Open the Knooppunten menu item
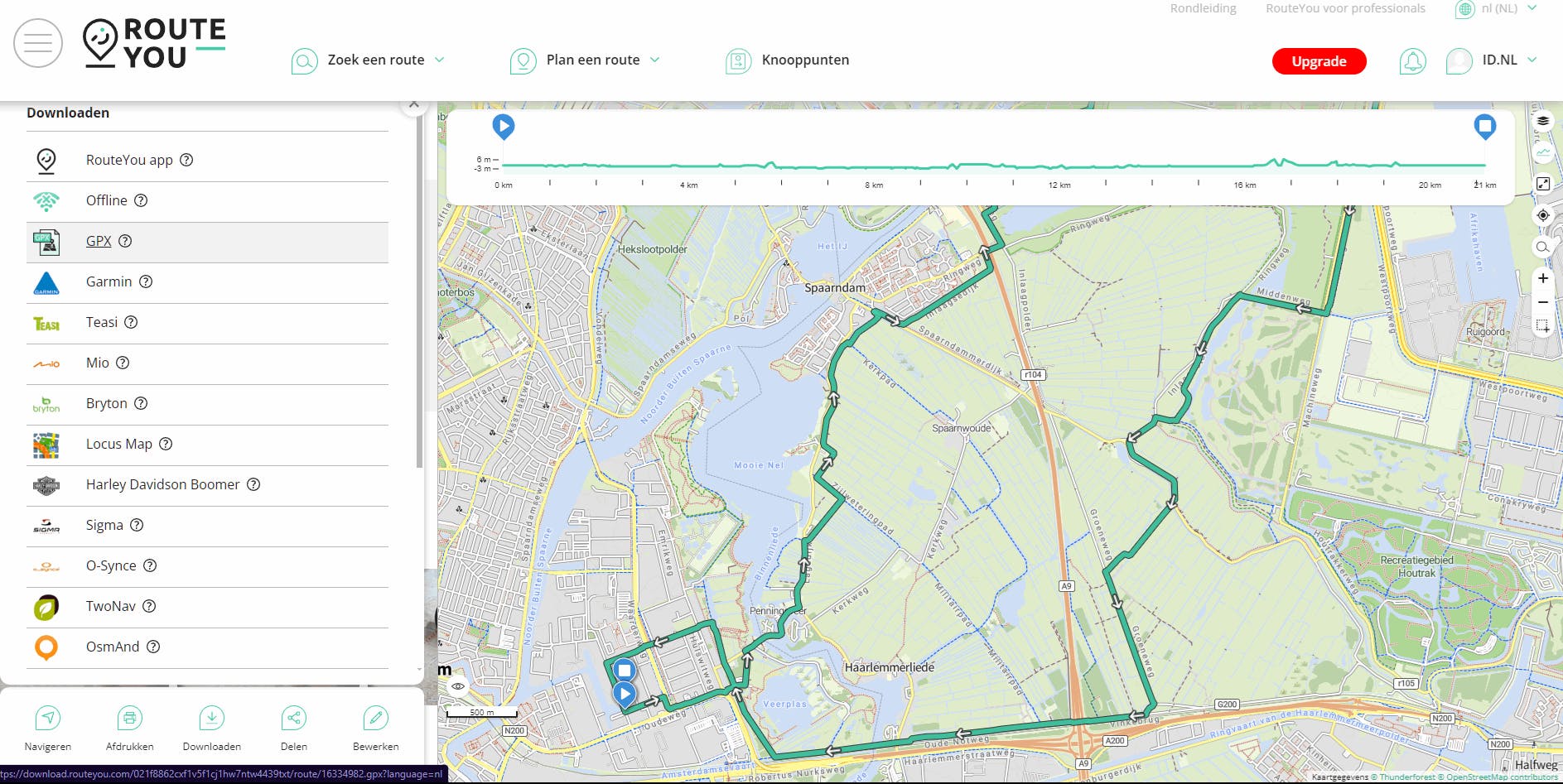The height and width of the screenshot is (784, 1563). click(788, 60)
